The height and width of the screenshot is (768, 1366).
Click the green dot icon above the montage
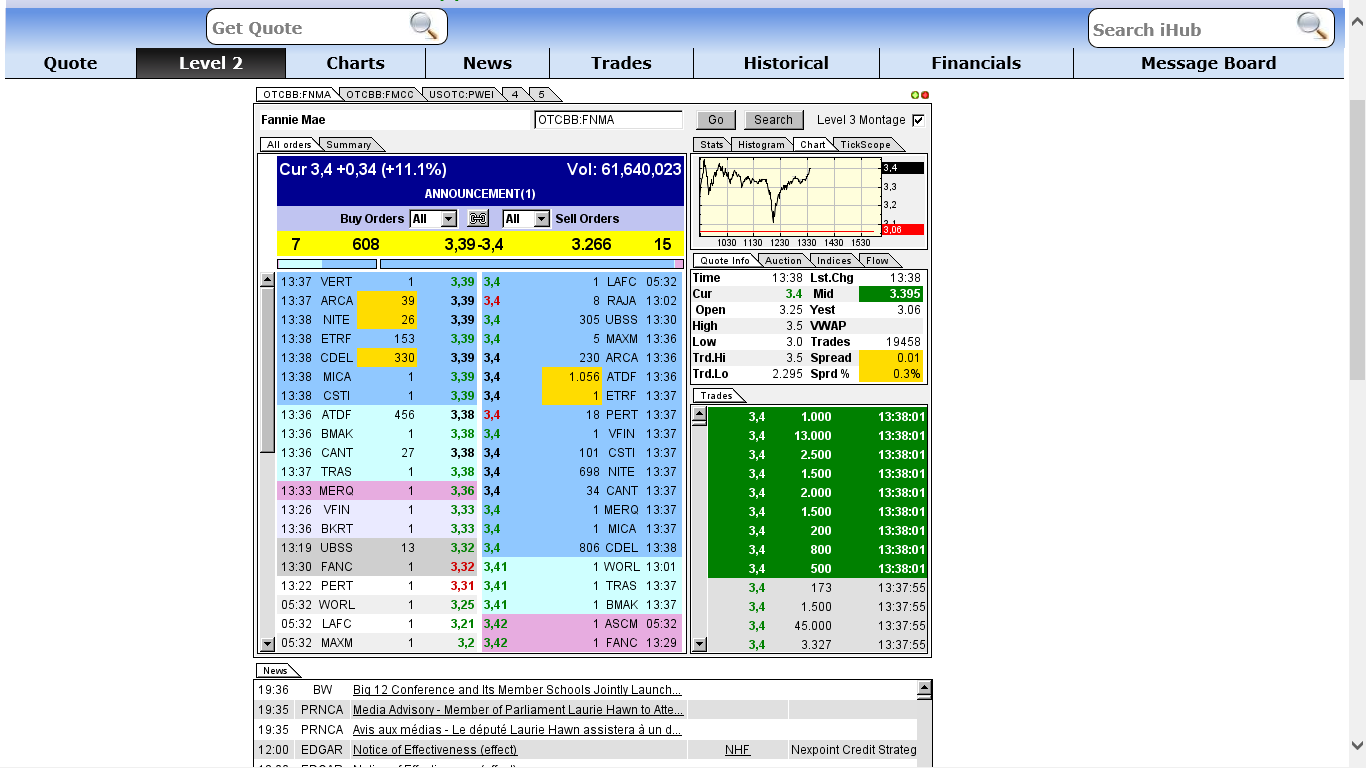click(x=915, y=95)
